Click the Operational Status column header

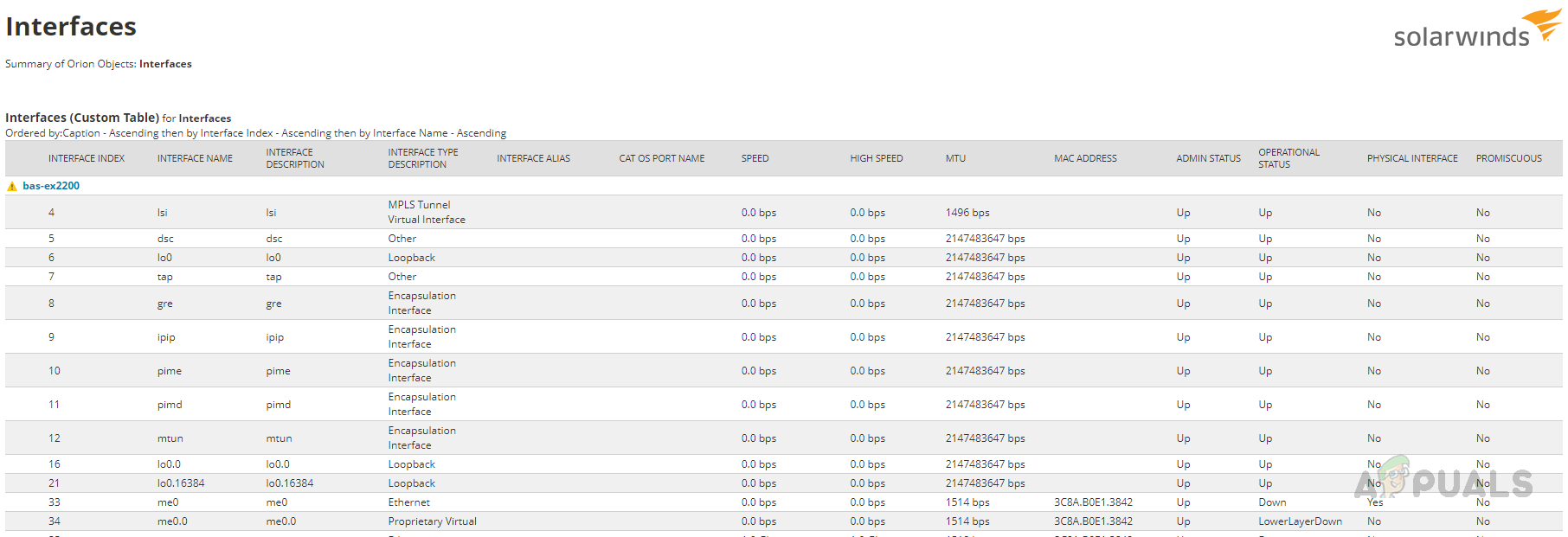pyautogui.click(x=1288, y=158)
